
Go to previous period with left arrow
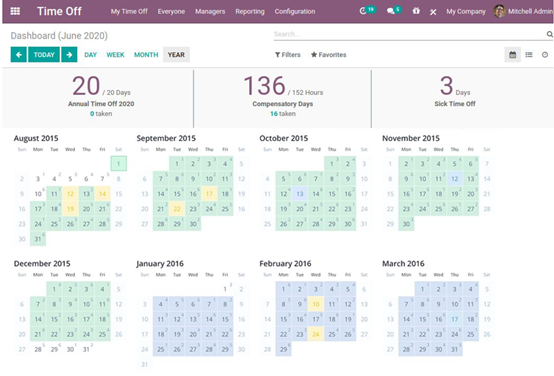tap(19, 54)
